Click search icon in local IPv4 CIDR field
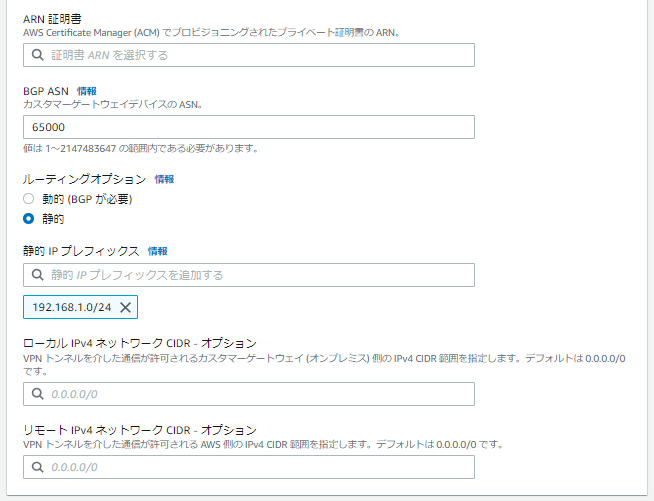Image resolution: width=654 pixels, height=501 pixels. 37,395
